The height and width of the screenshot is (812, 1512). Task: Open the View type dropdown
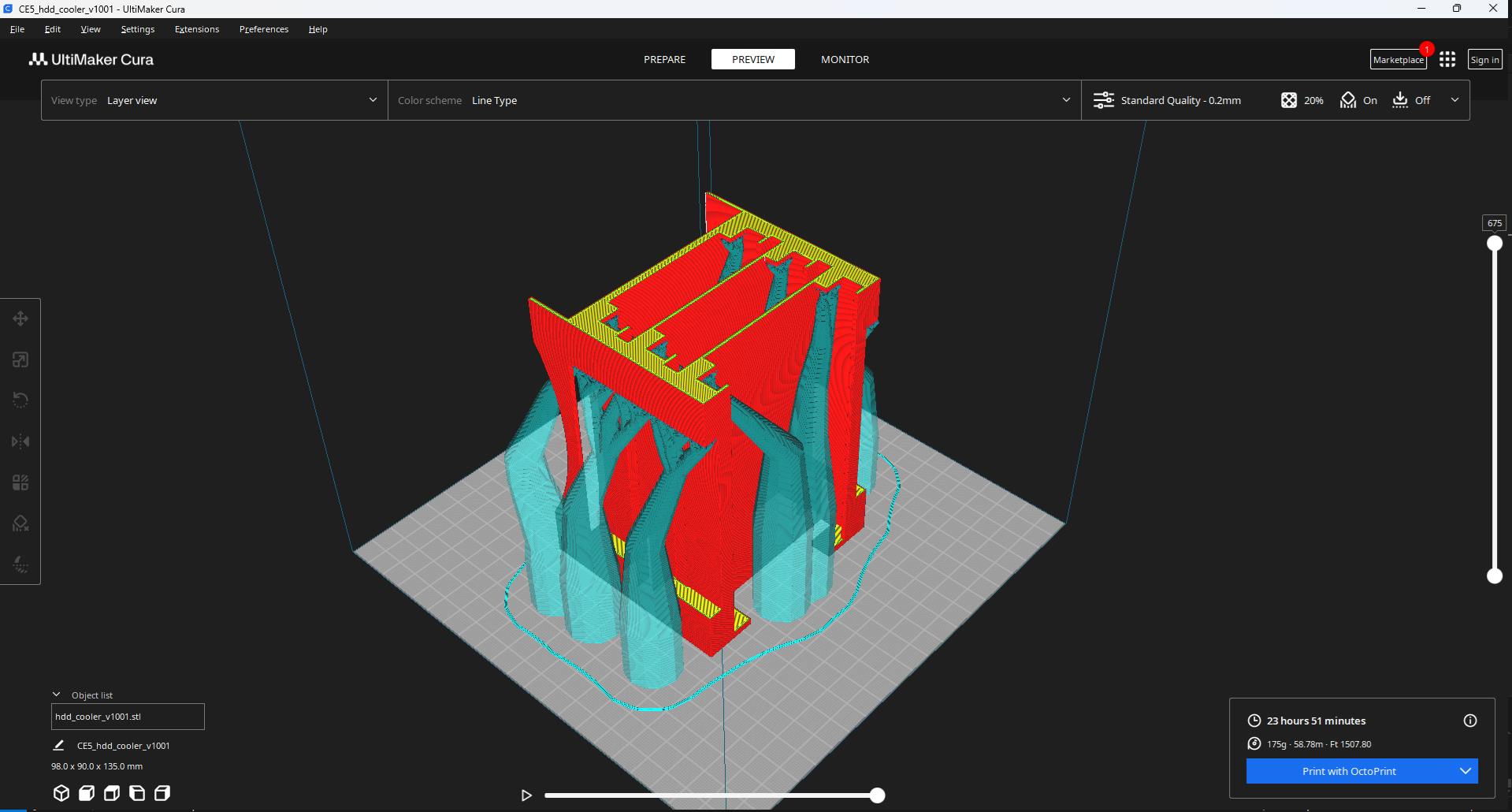tap(214, 100)
